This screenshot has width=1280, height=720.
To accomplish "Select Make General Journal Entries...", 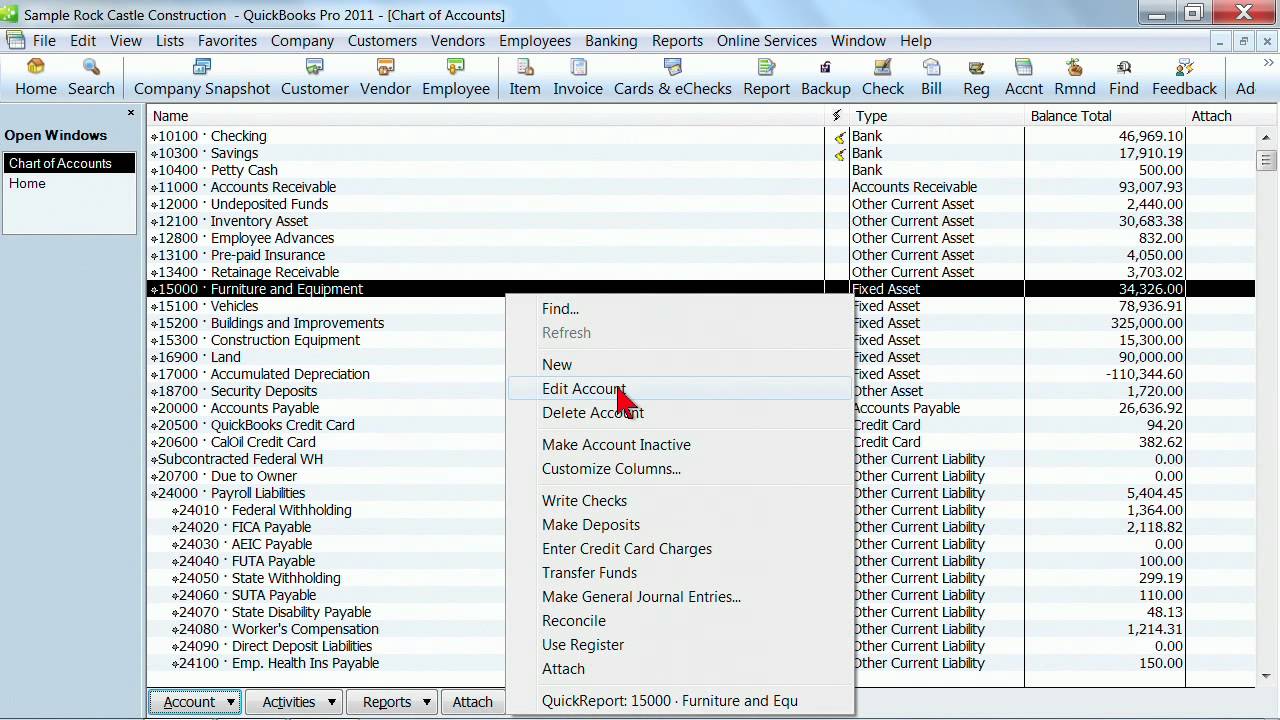I will point(680,597).
